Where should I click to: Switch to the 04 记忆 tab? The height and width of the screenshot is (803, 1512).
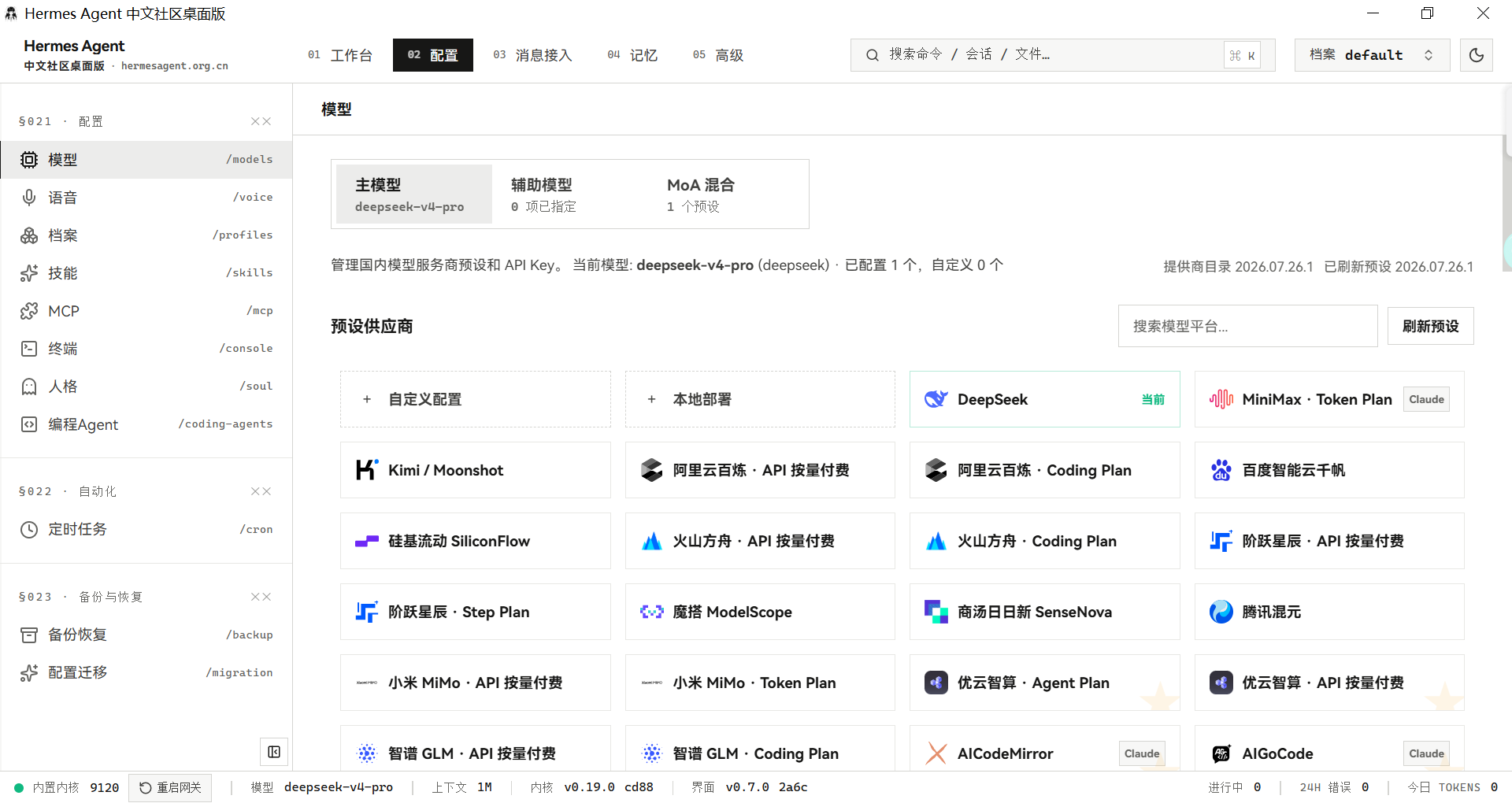tap(632, 55)
